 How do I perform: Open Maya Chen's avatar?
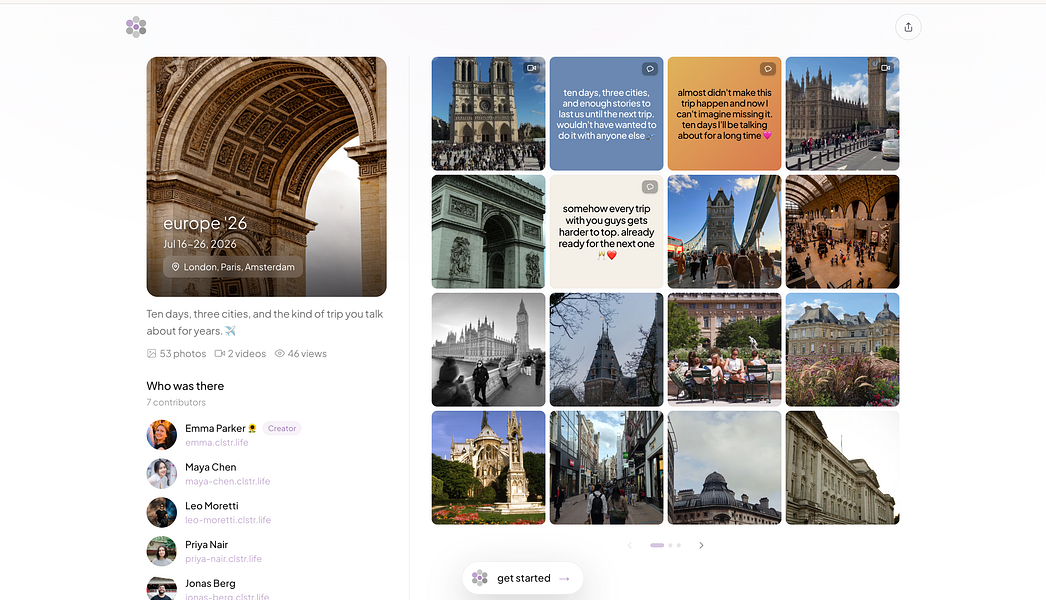(x=161, y=474)
